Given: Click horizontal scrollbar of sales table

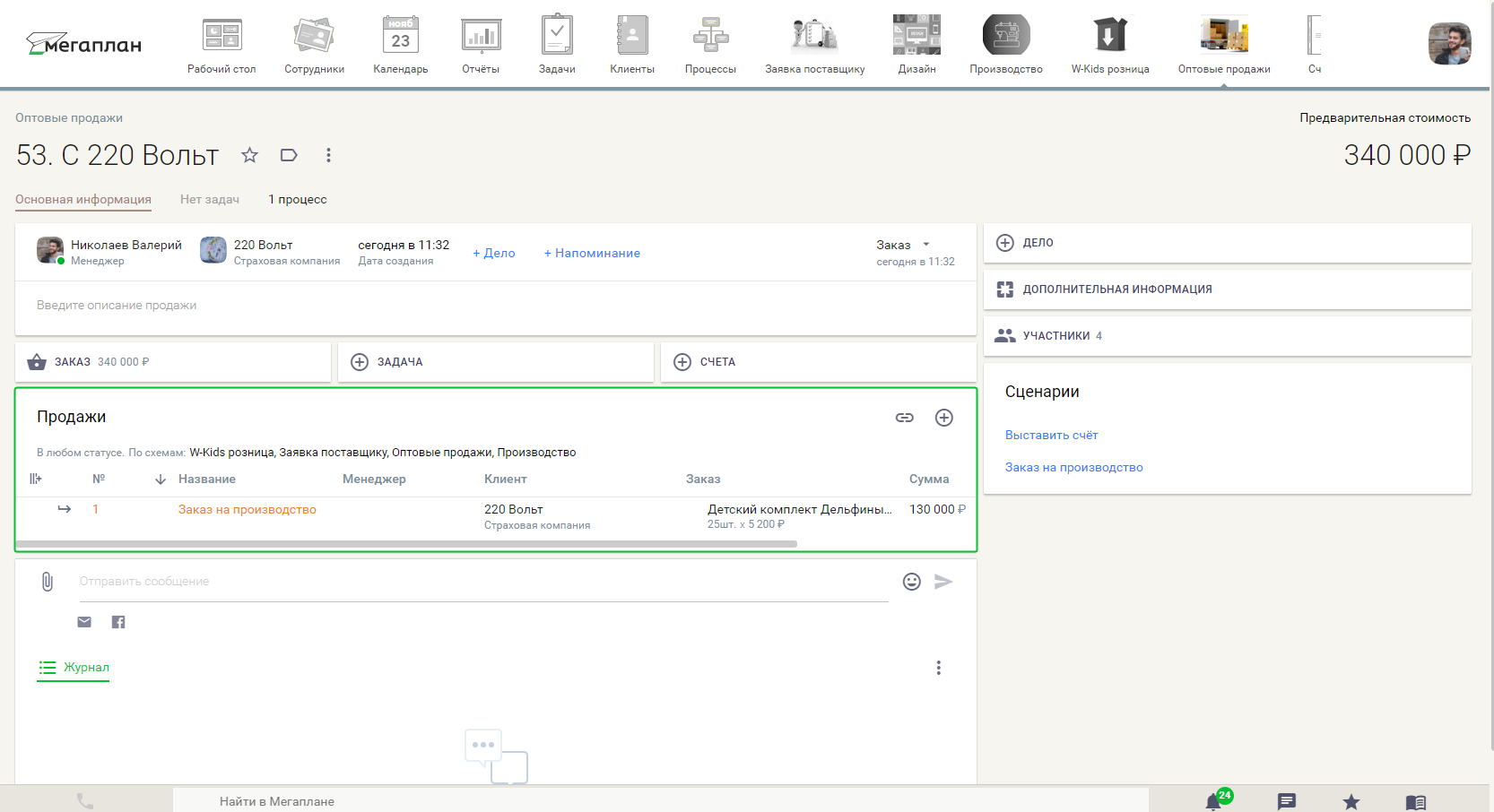Looking at the screenshot, I should click(406, 544).
